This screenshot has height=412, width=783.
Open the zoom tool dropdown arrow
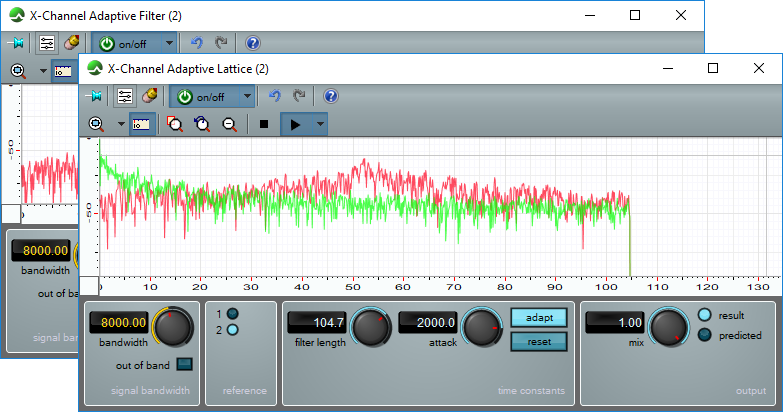[121, 124]
